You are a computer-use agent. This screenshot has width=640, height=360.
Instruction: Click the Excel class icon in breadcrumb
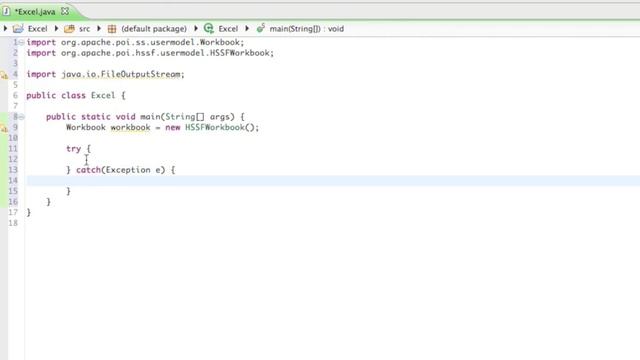pos(209,28)
